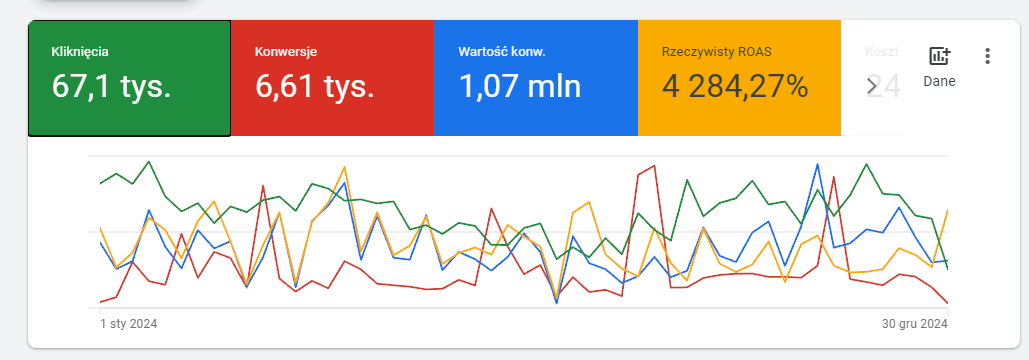Click the 1 sty 2024 axis label
The width and height of the screenshot is (1029, 360).
pyautogui.click(x=129, y=324)
